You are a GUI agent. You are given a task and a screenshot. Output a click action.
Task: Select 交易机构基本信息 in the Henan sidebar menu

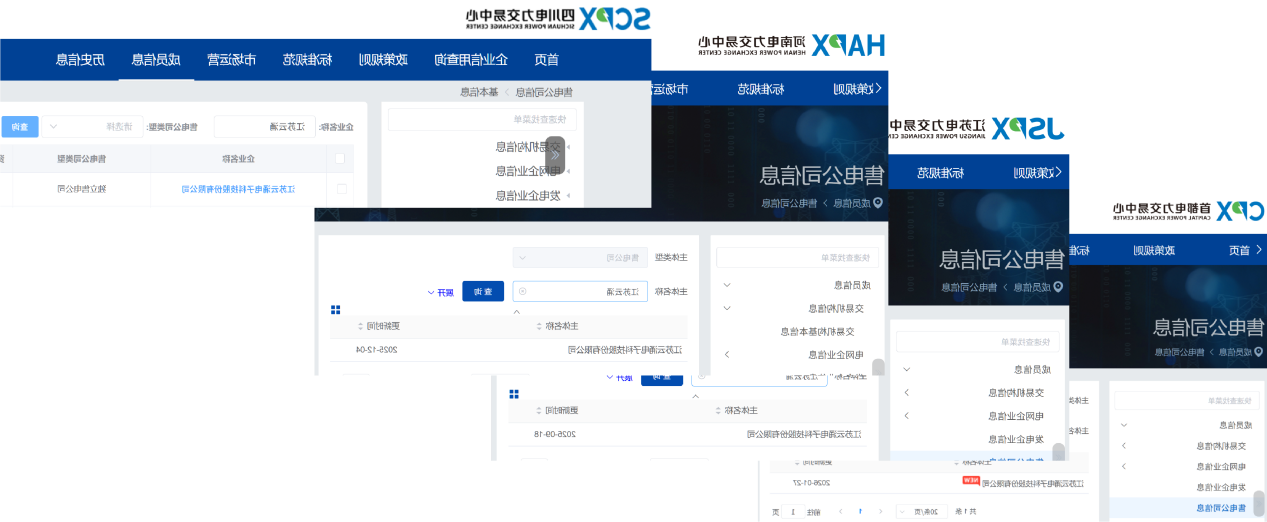[818, 331]
